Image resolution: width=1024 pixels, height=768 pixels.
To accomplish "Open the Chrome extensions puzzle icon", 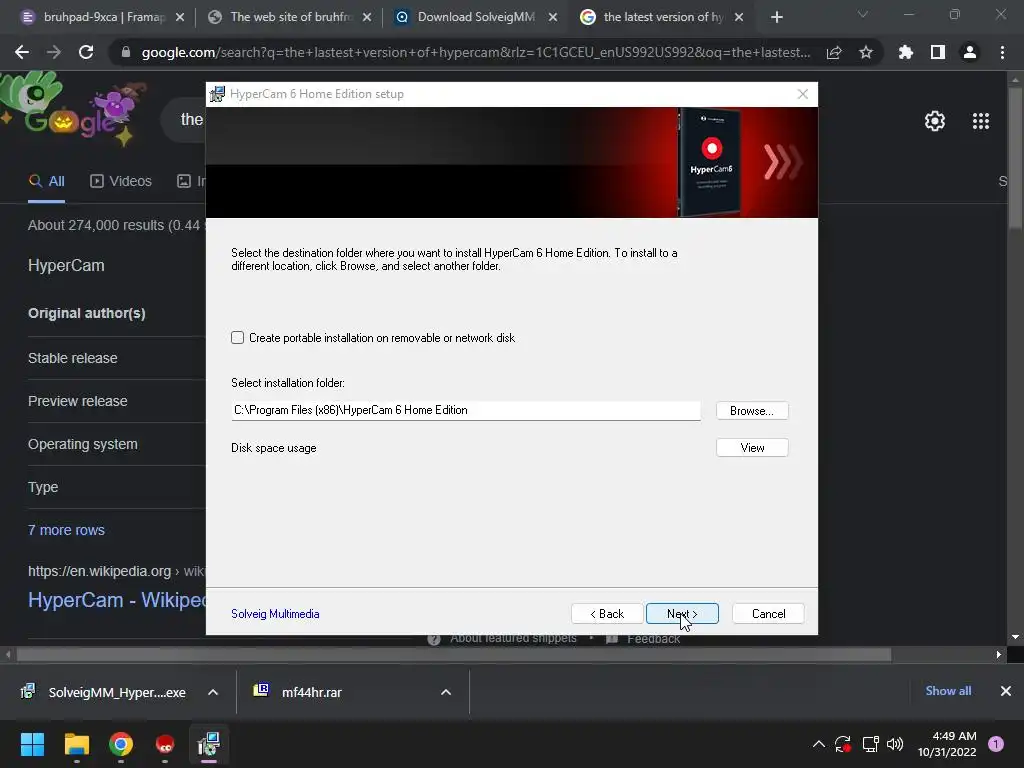I will 906,52.
